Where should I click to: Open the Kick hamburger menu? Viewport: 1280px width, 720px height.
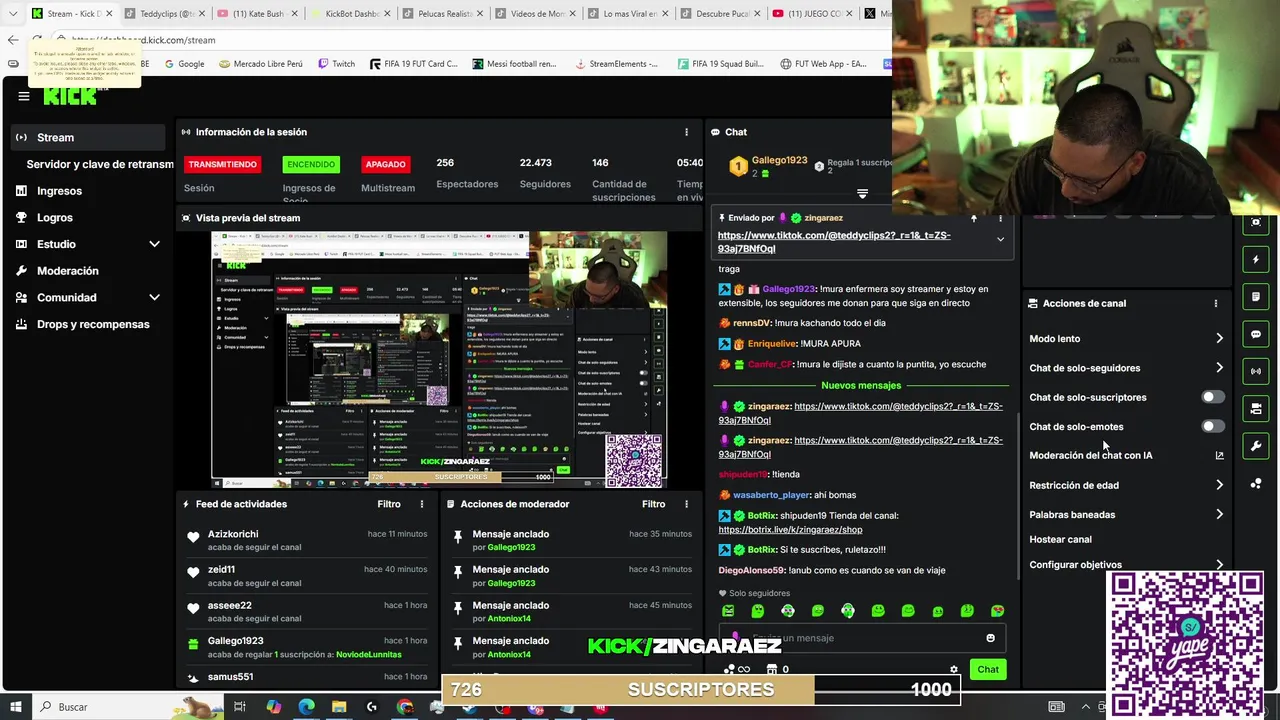point(24,96)
